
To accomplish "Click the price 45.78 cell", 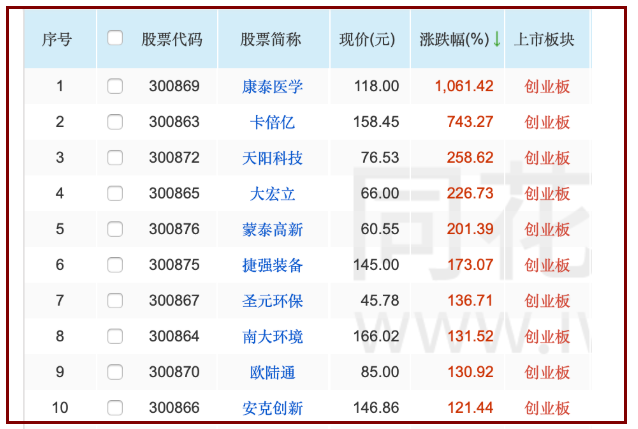I will (380, 301).
